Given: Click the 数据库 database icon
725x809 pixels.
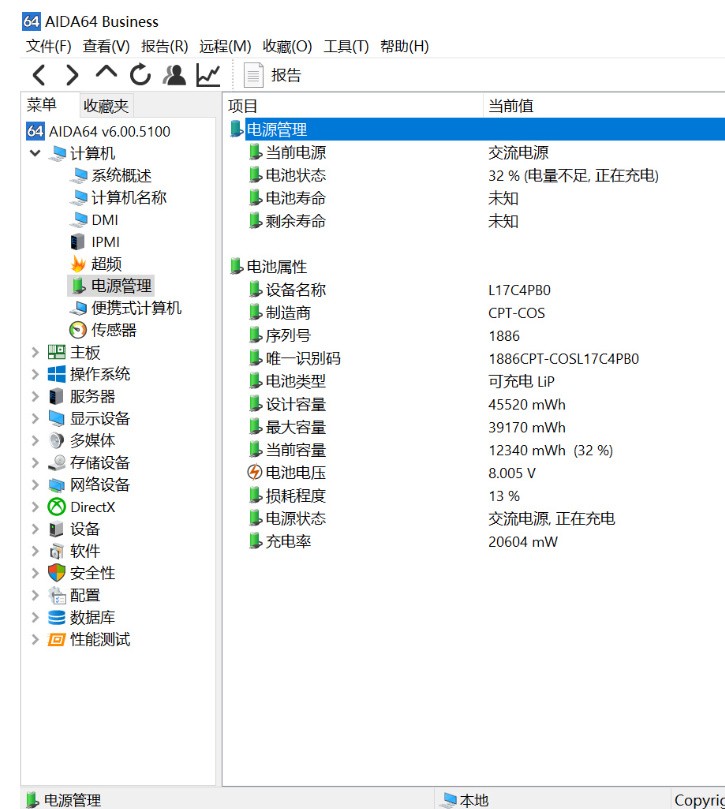Looking at the screenshot, I should pos(56,618).
